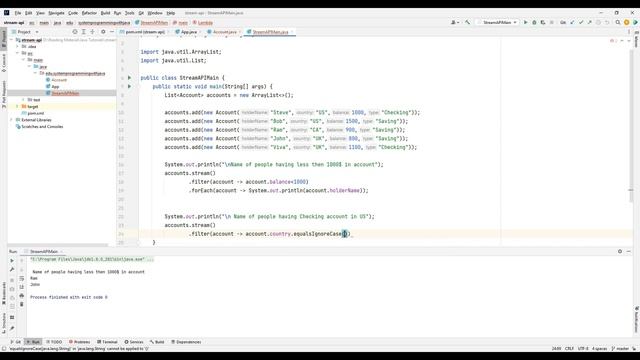Screen dimensions: 640x360
Task: Toggle scroll to end in Run console
Action: pyautogui.click(x=22, y=287)
